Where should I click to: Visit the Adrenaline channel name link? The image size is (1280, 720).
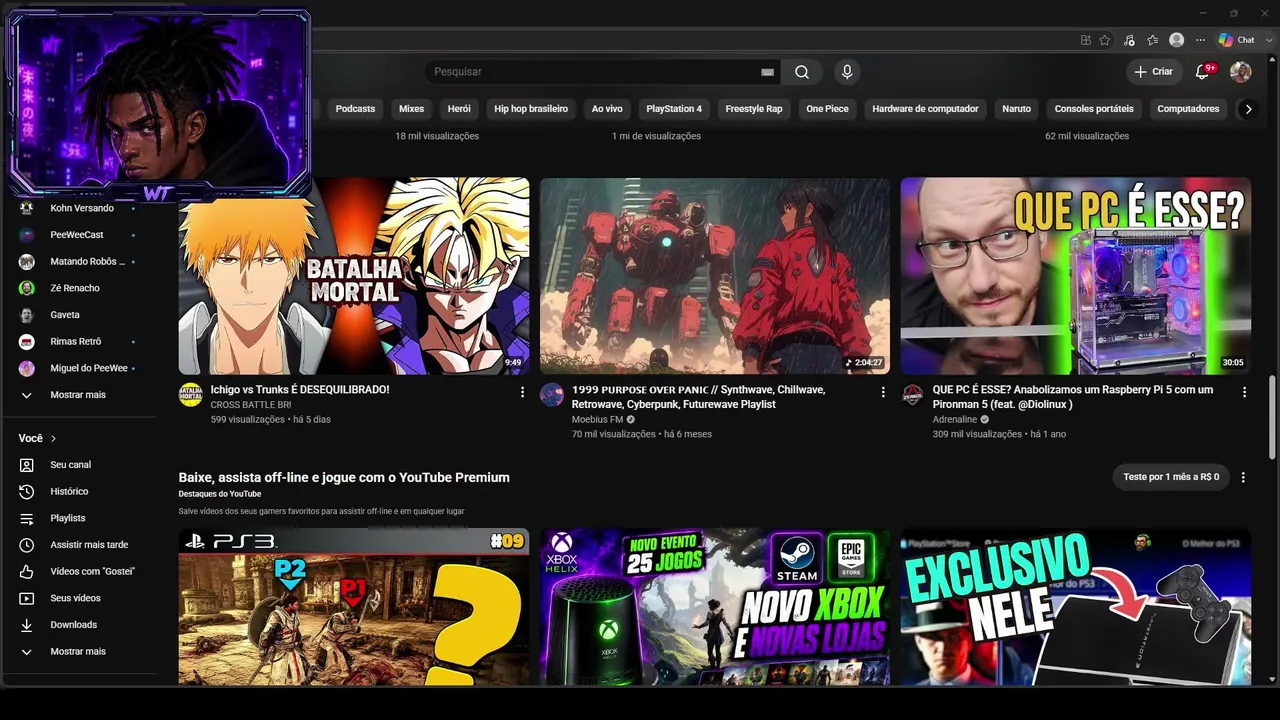pyautogui.click(x=955, y=420)
